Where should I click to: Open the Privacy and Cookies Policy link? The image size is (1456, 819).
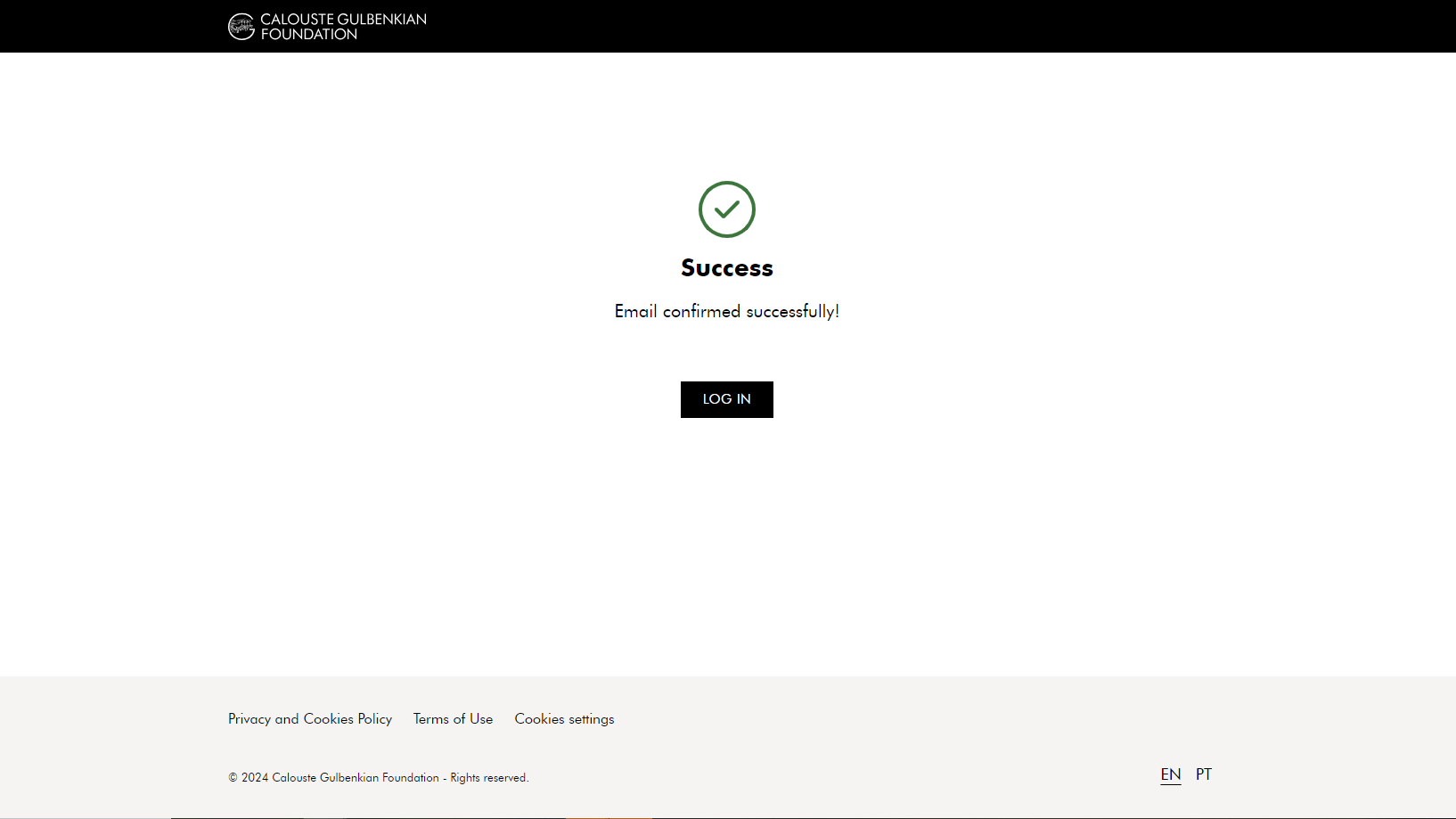tap(310, 719)
